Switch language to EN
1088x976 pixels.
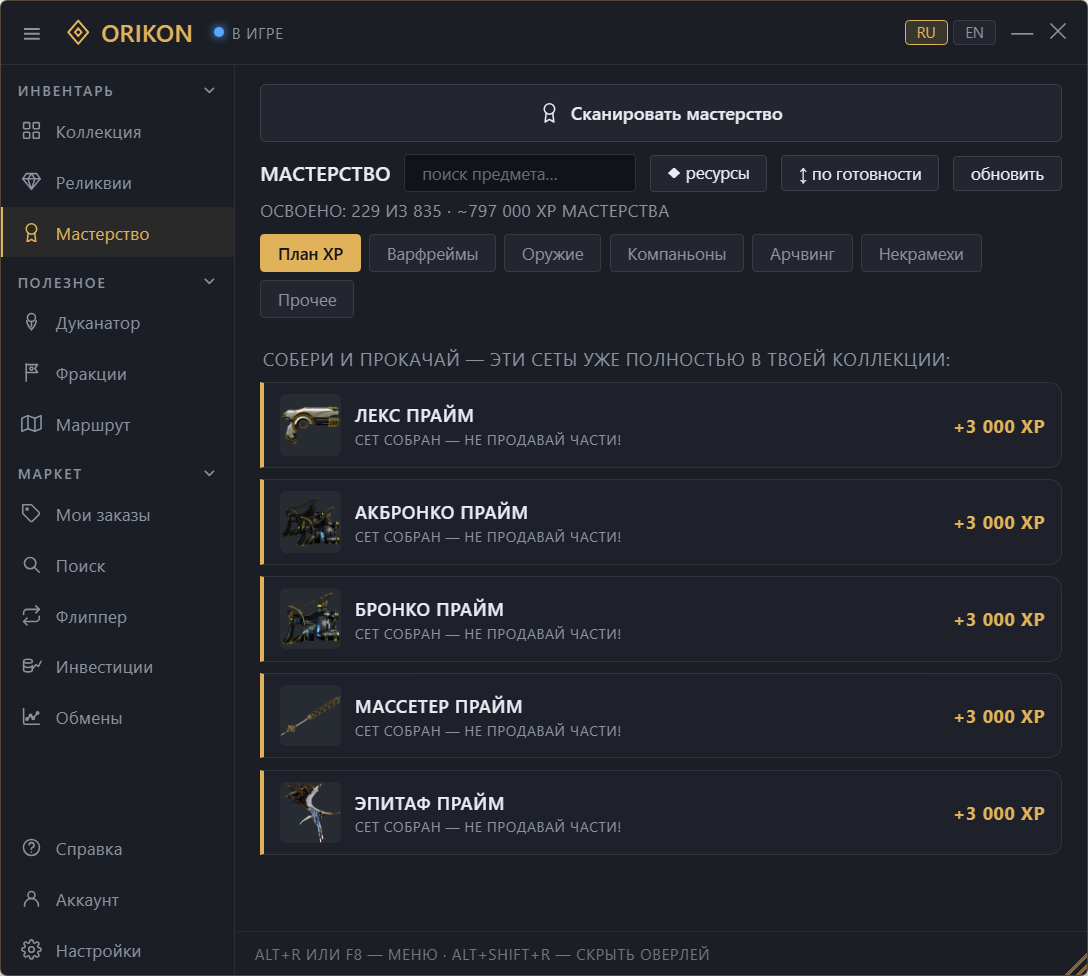point(974,33)
